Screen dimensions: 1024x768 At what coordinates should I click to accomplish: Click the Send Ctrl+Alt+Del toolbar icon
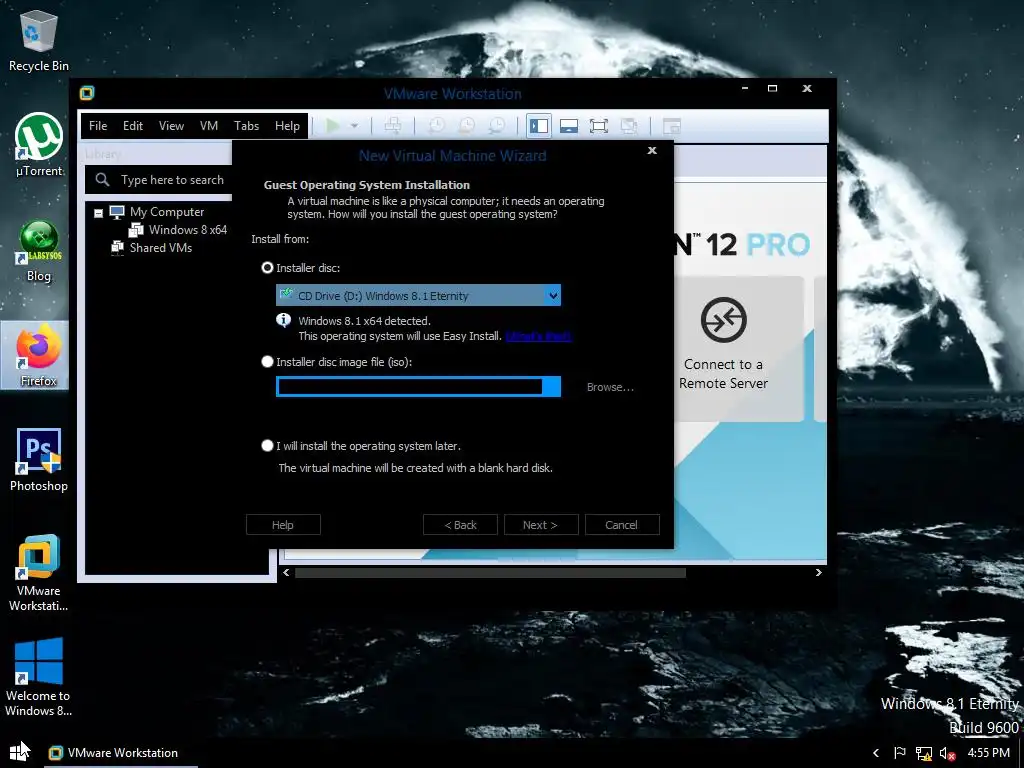(392, 125)
